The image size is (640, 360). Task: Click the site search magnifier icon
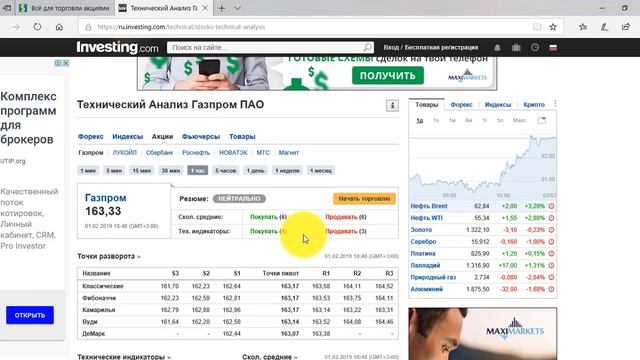point(367,47)
